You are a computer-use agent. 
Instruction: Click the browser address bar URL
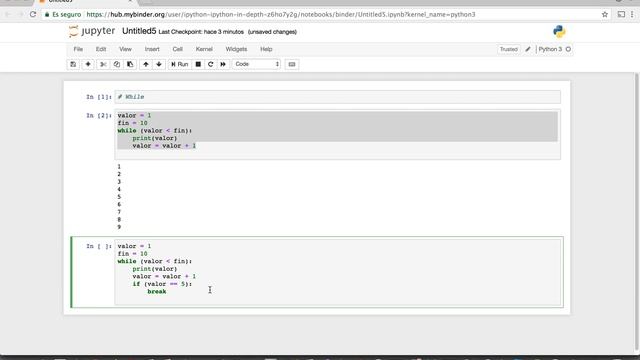point(281,14)
